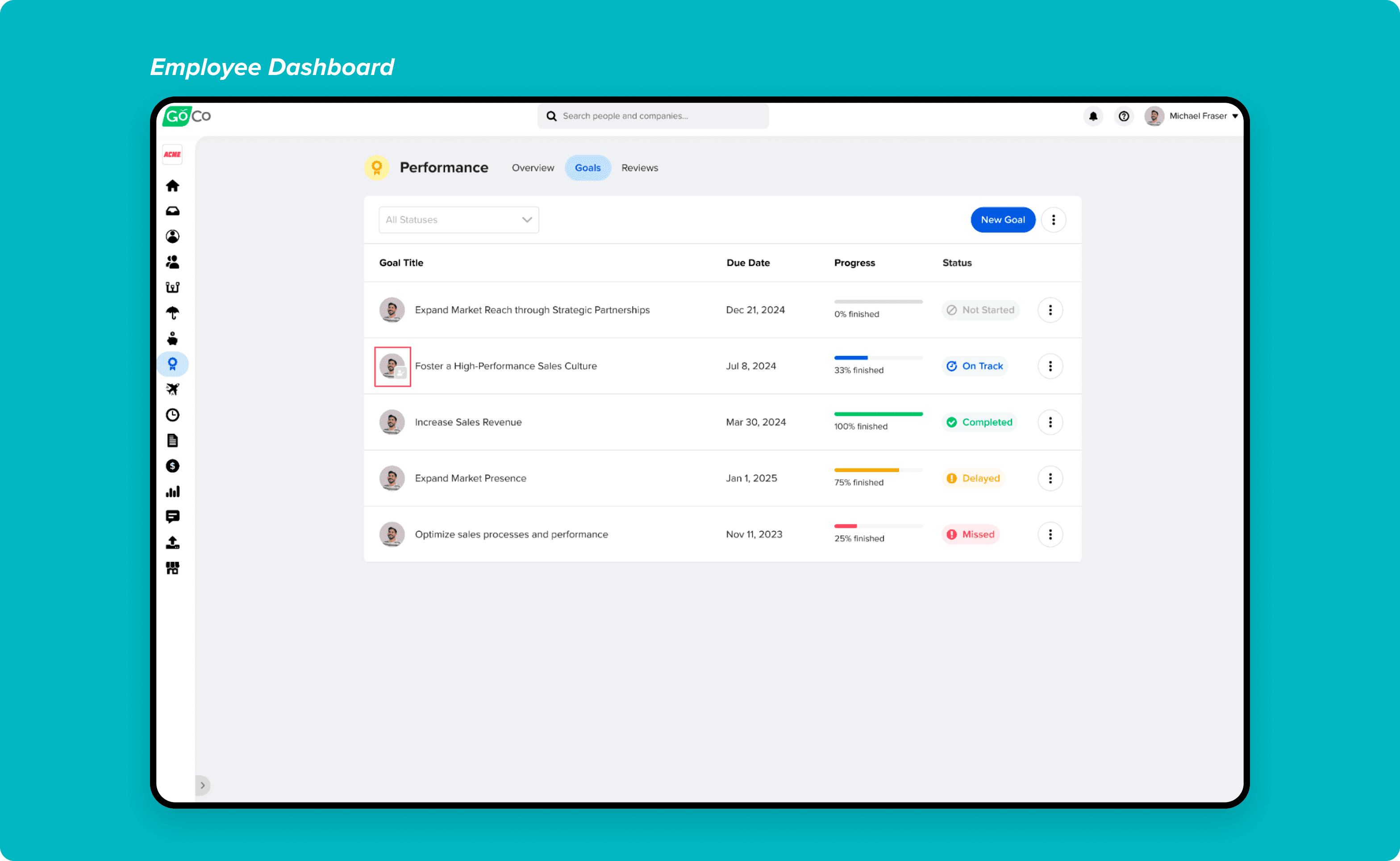The height and width of the screenshot is (861, 1400).
Task: Click the 75% finished progress bar
Action: pos(878,470)
